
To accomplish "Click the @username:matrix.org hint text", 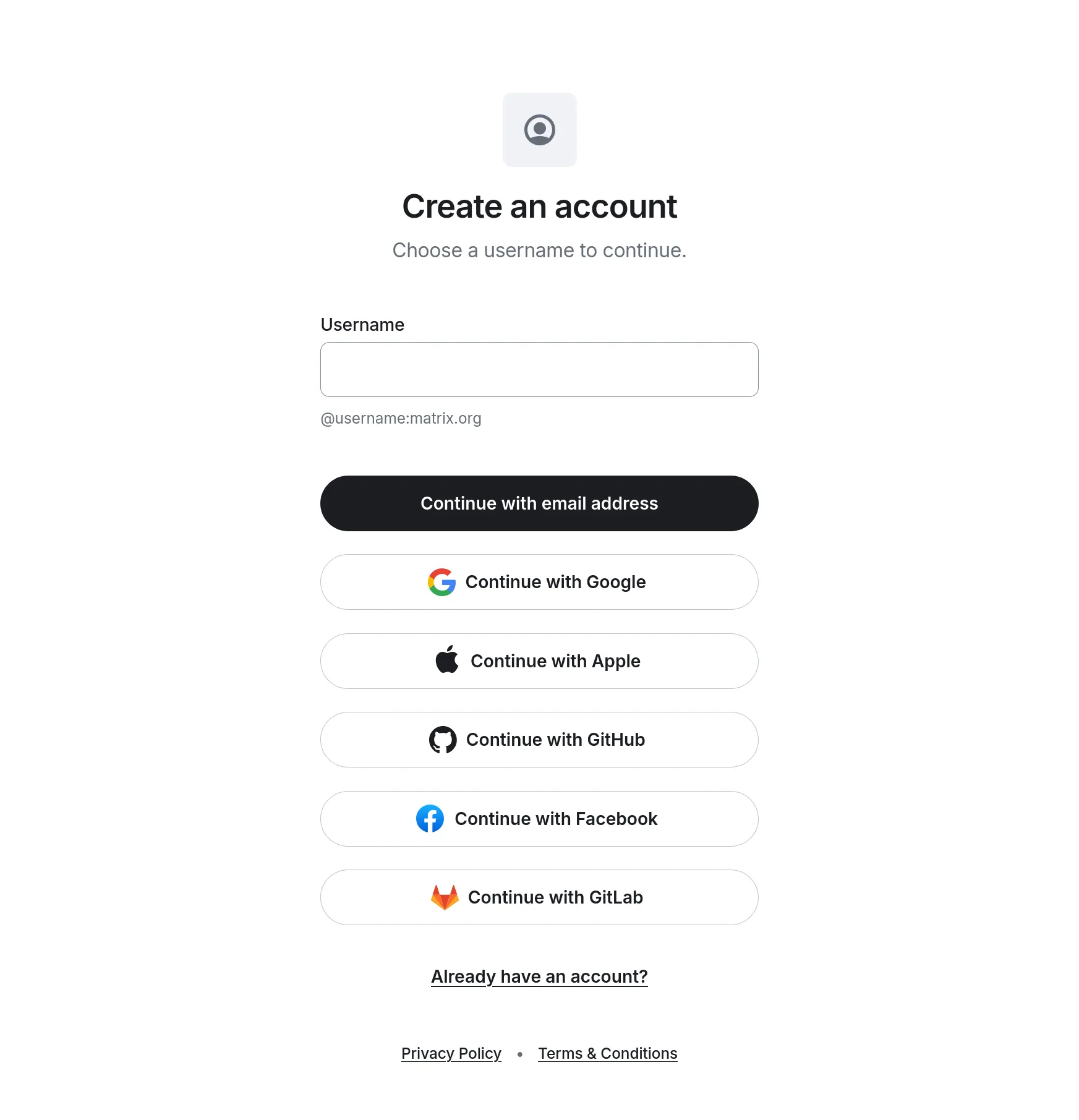I will pyautogui.click(x=401, y=419).
